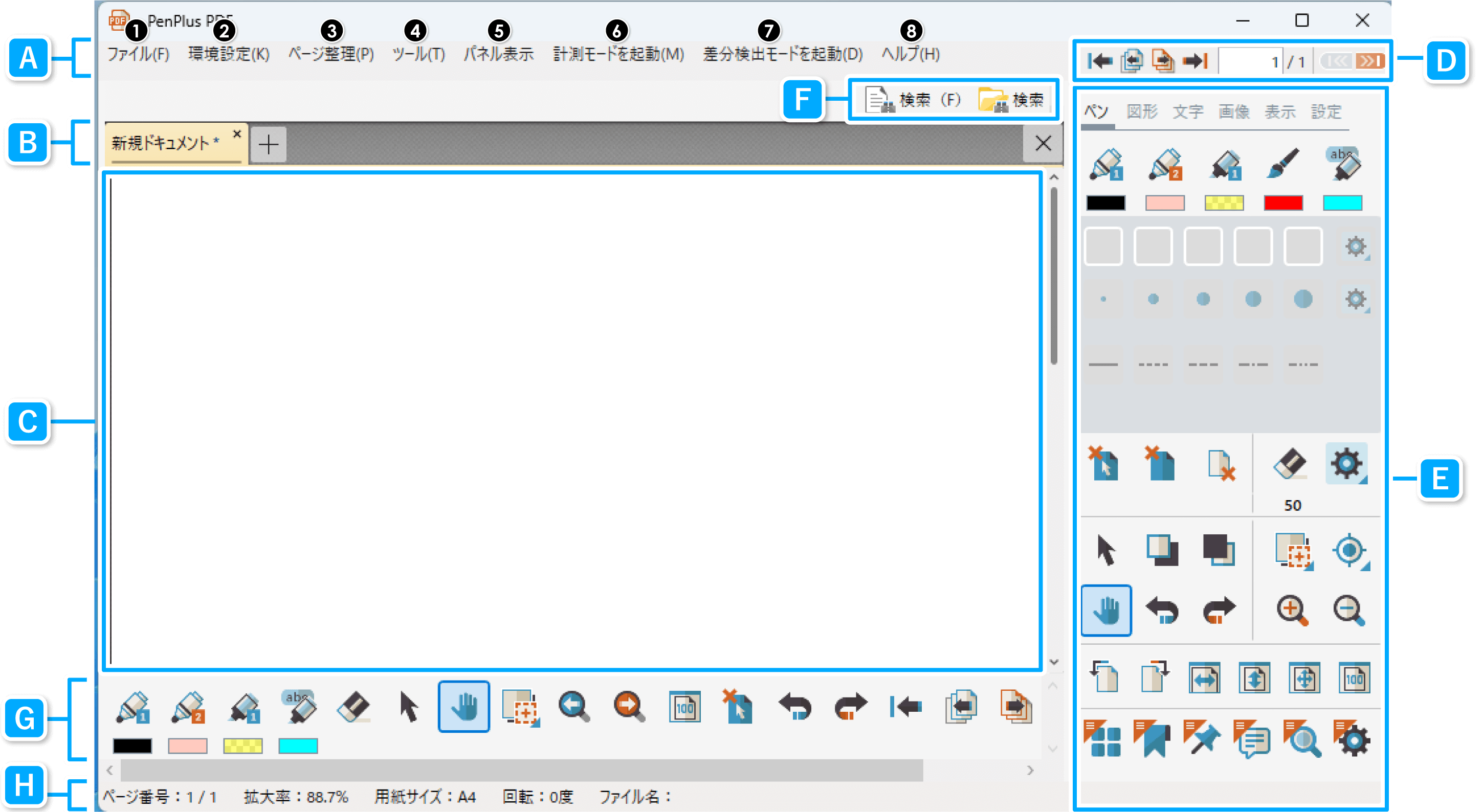Click the undo arrow in bottom toolbar
Viewport: 1483px width, 812px height.
794,707
